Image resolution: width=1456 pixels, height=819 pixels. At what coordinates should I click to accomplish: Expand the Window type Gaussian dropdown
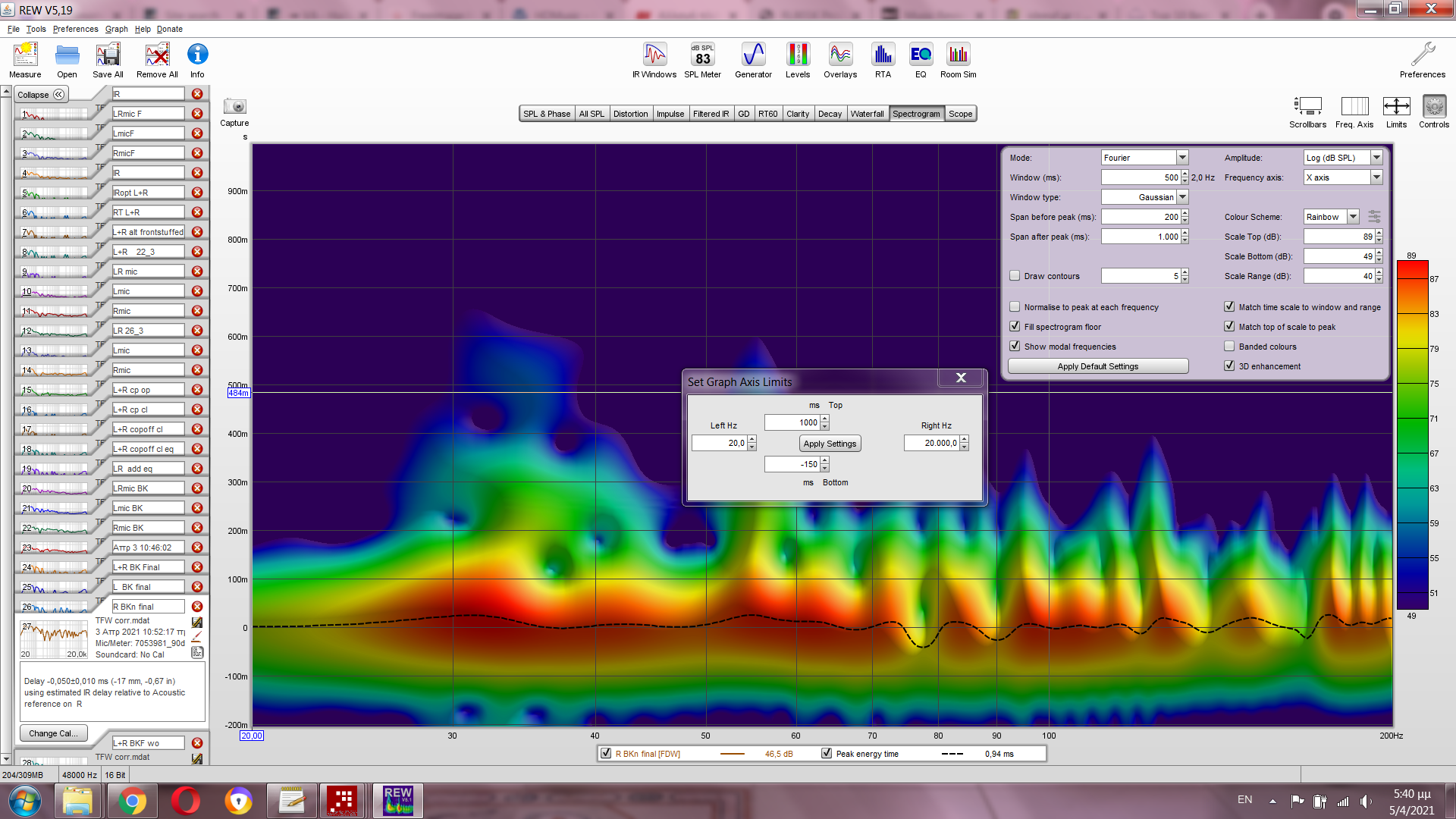click(1182, 197)
